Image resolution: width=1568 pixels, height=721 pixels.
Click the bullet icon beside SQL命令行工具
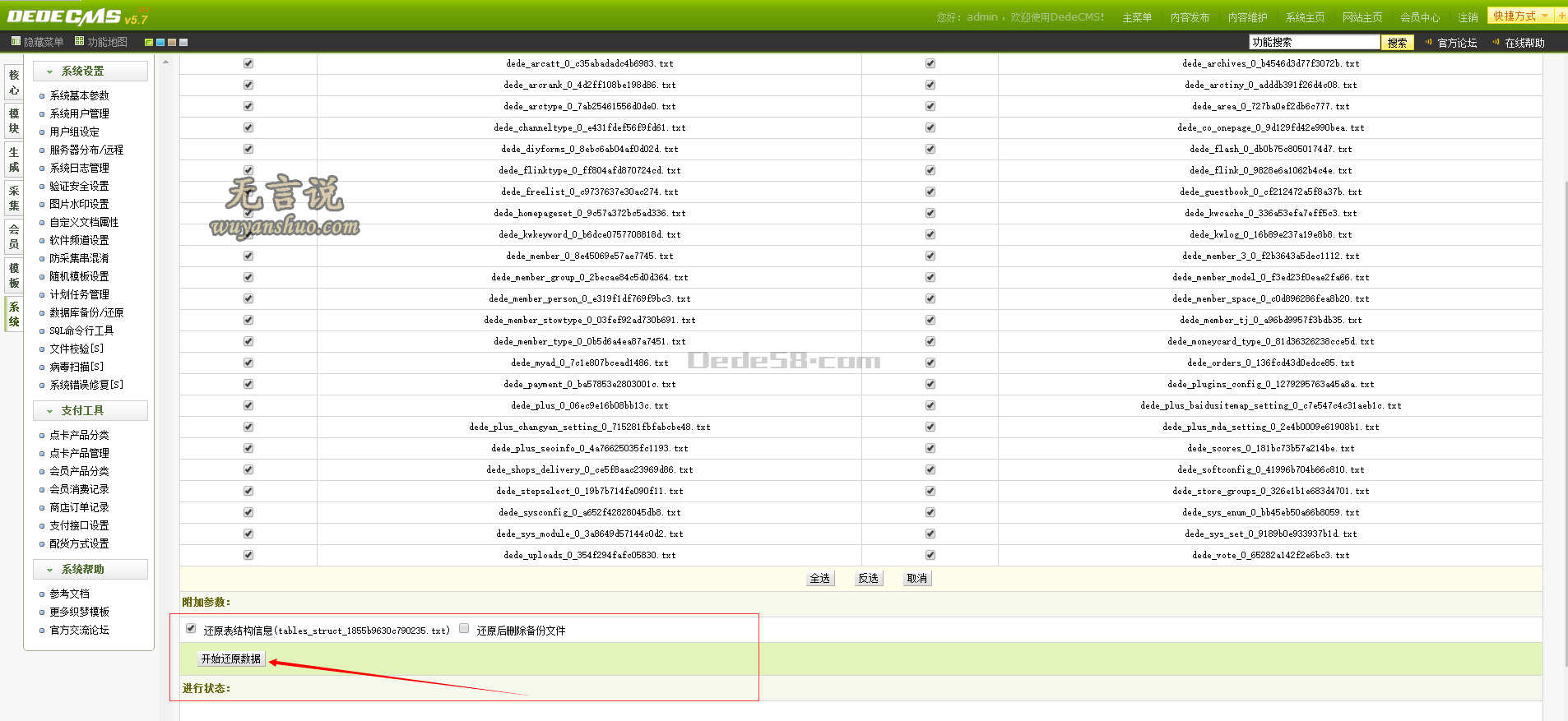(42, 331)
